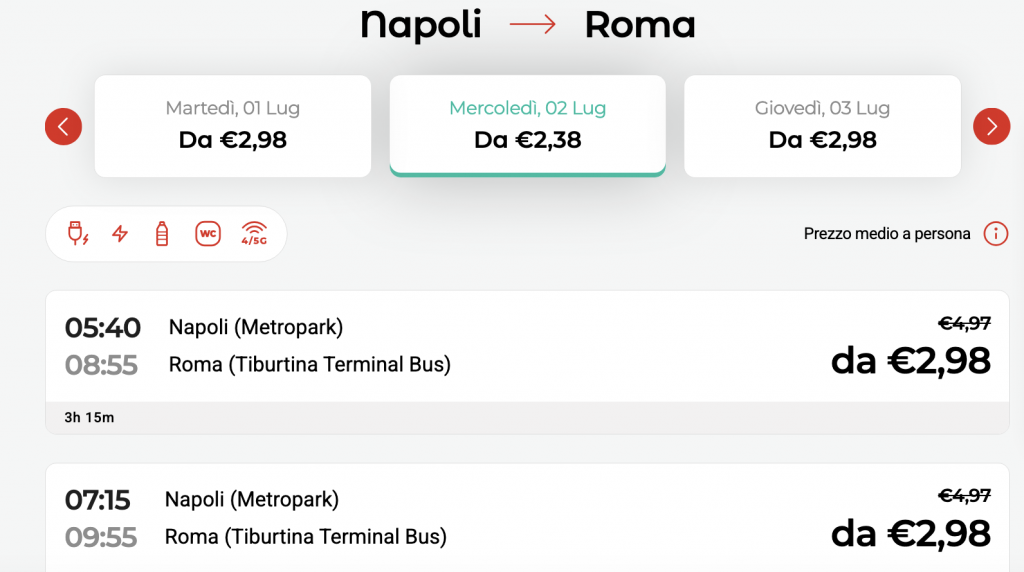Click the da €2,98 price for 05:40 trip

pyautogui.click(x=910, y=361)
